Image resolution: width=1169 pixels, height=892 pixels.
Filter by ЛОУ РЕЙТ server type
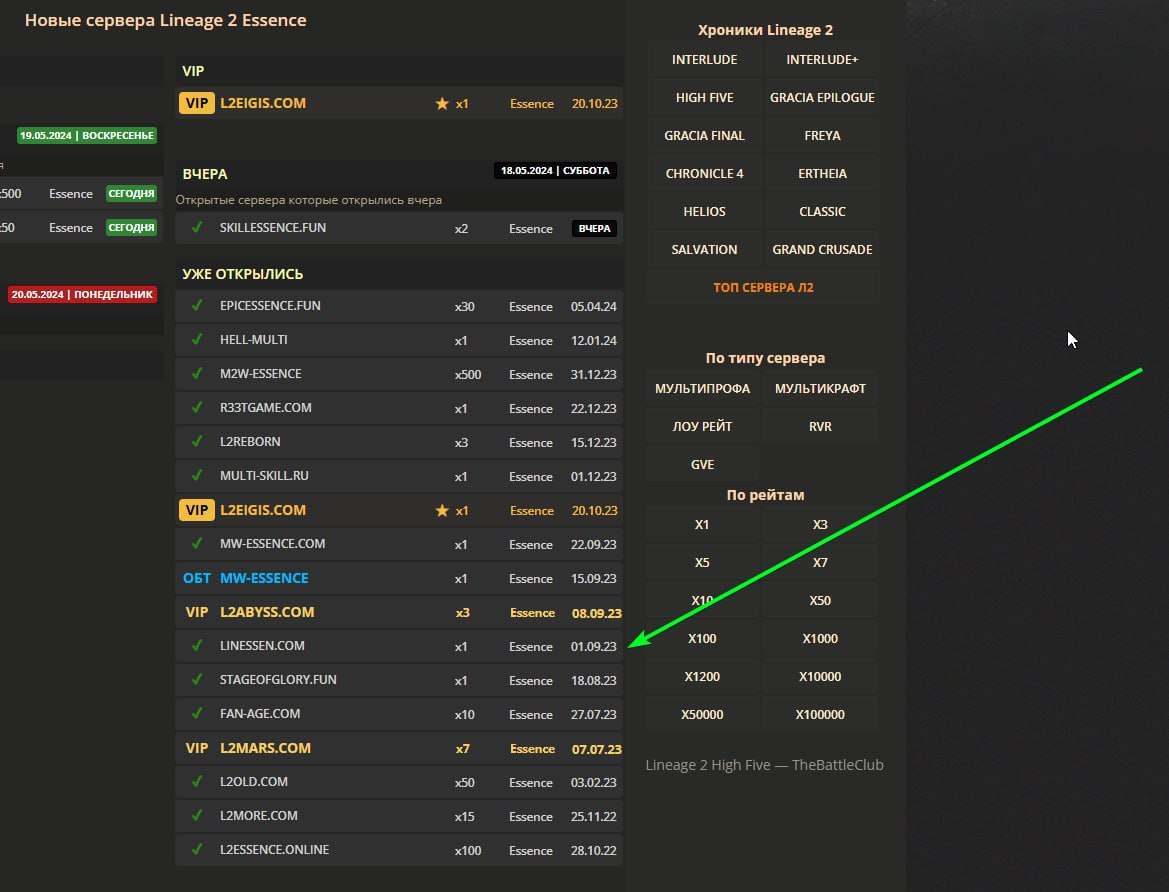(x=702, y=427)
